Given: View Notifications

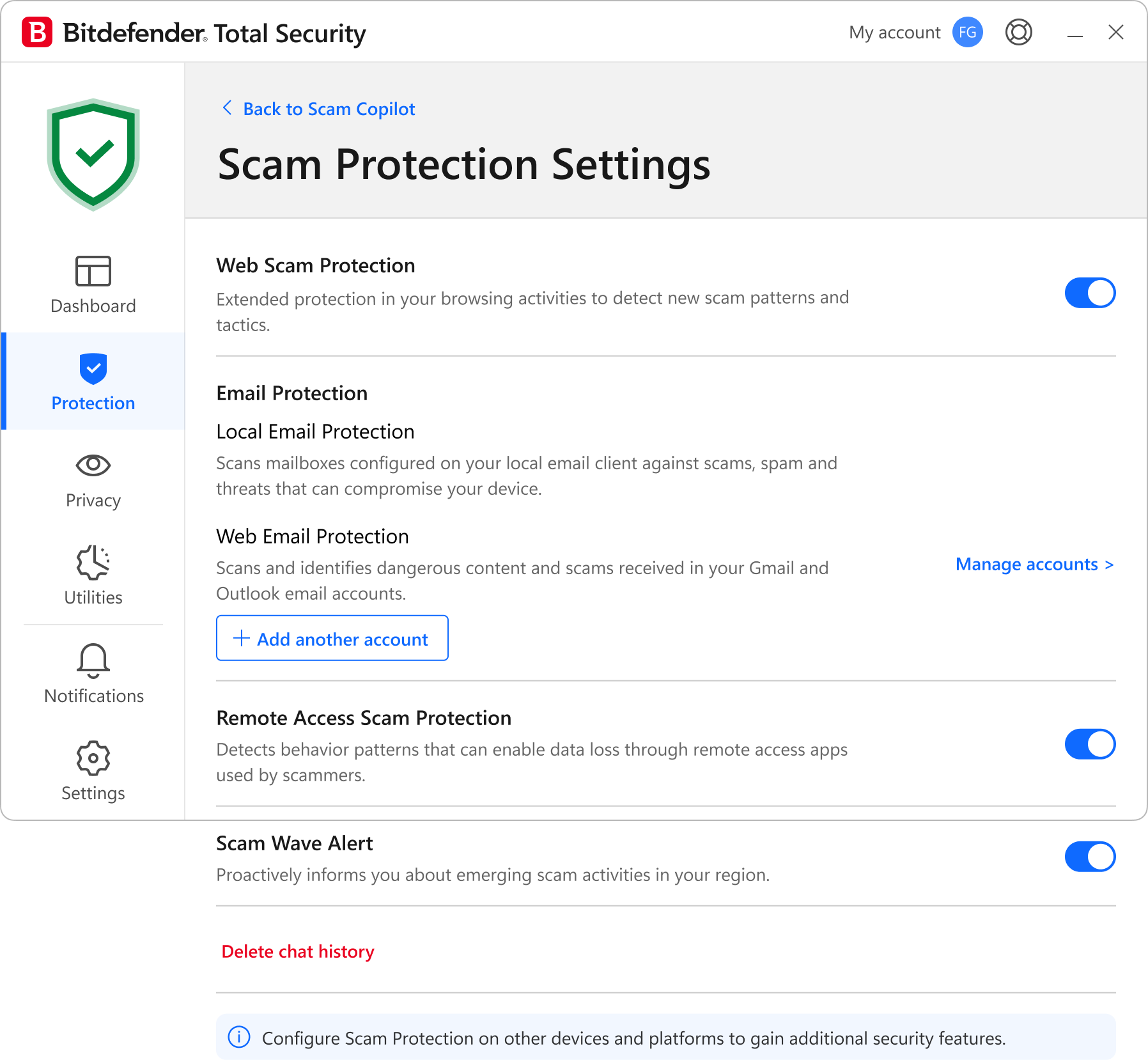Looking at the screenshot, I should point(93,674).
